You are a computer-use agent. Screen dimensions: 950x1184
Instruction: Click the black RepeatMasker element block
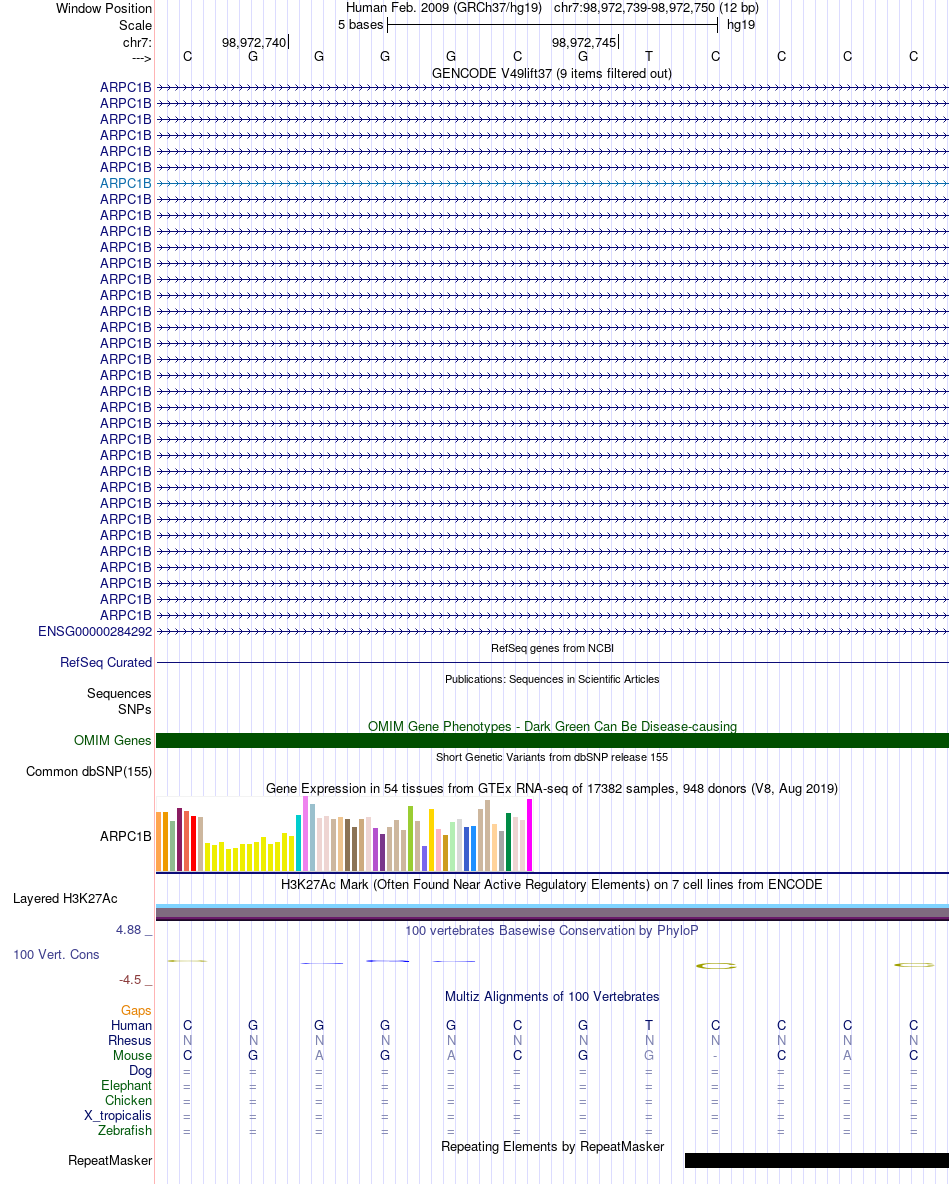(816, 1161)
